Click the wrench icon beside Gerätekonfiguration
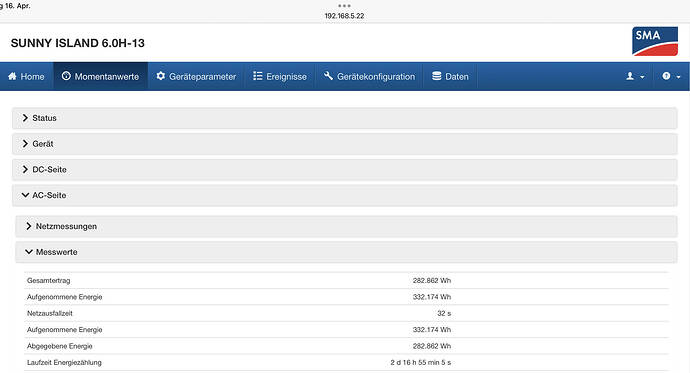This screenshot has width=690, height=373. (328, 76)
